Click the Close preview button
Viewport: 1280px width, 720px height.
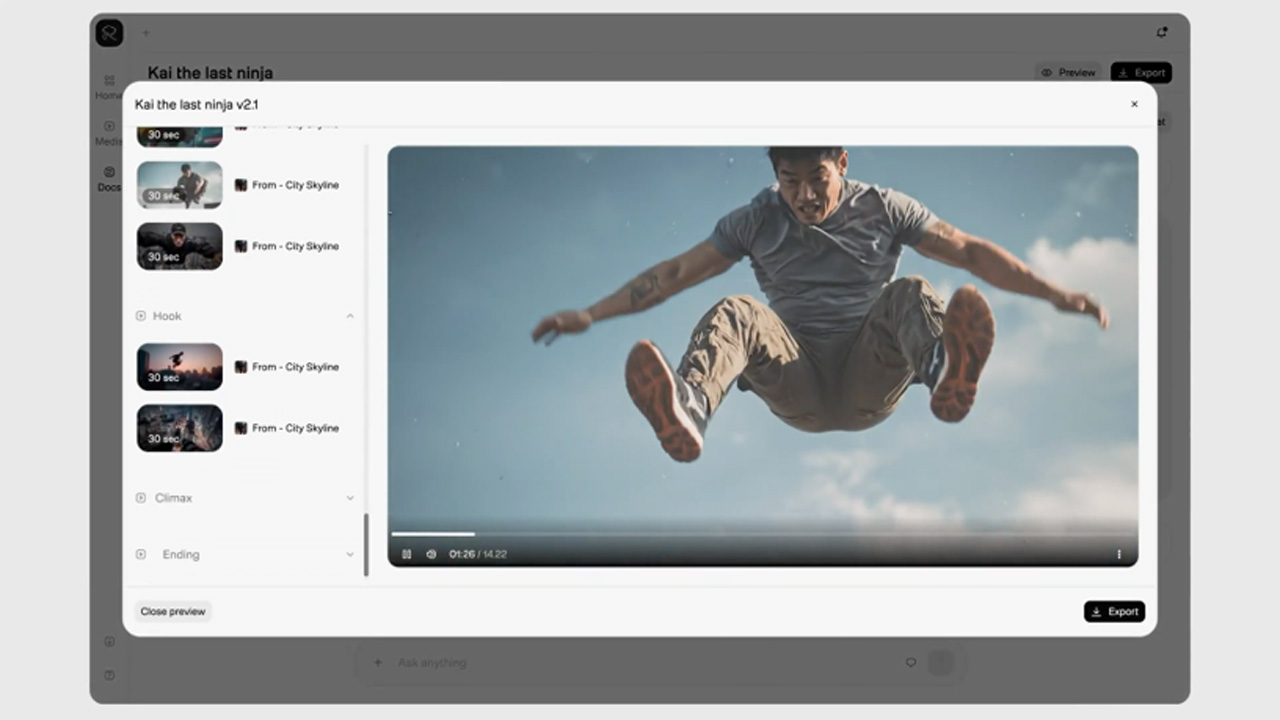pos(173,611)
